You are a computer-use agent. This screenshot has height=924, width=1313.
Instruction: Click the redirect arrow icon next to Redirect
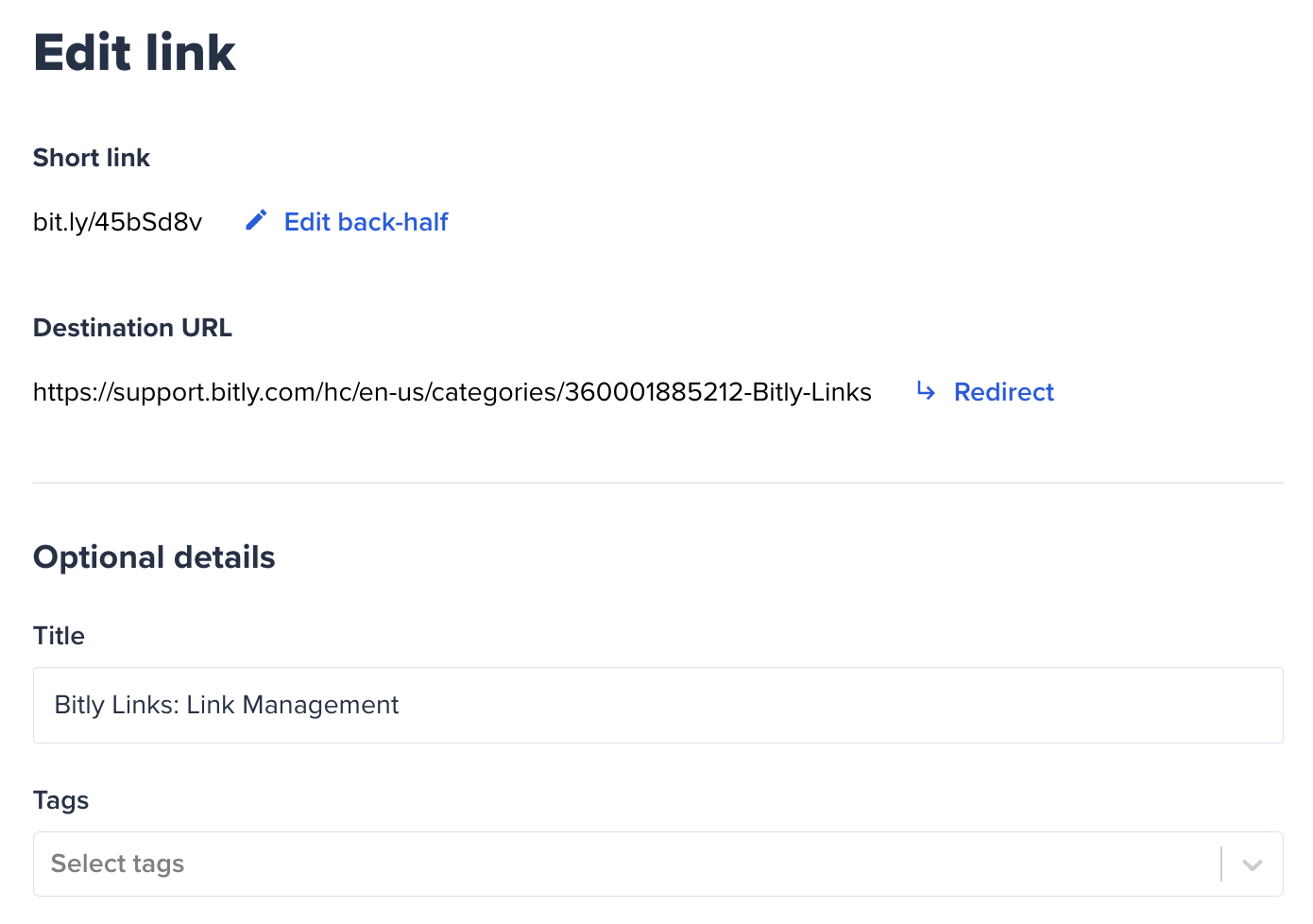pos(925,391)
